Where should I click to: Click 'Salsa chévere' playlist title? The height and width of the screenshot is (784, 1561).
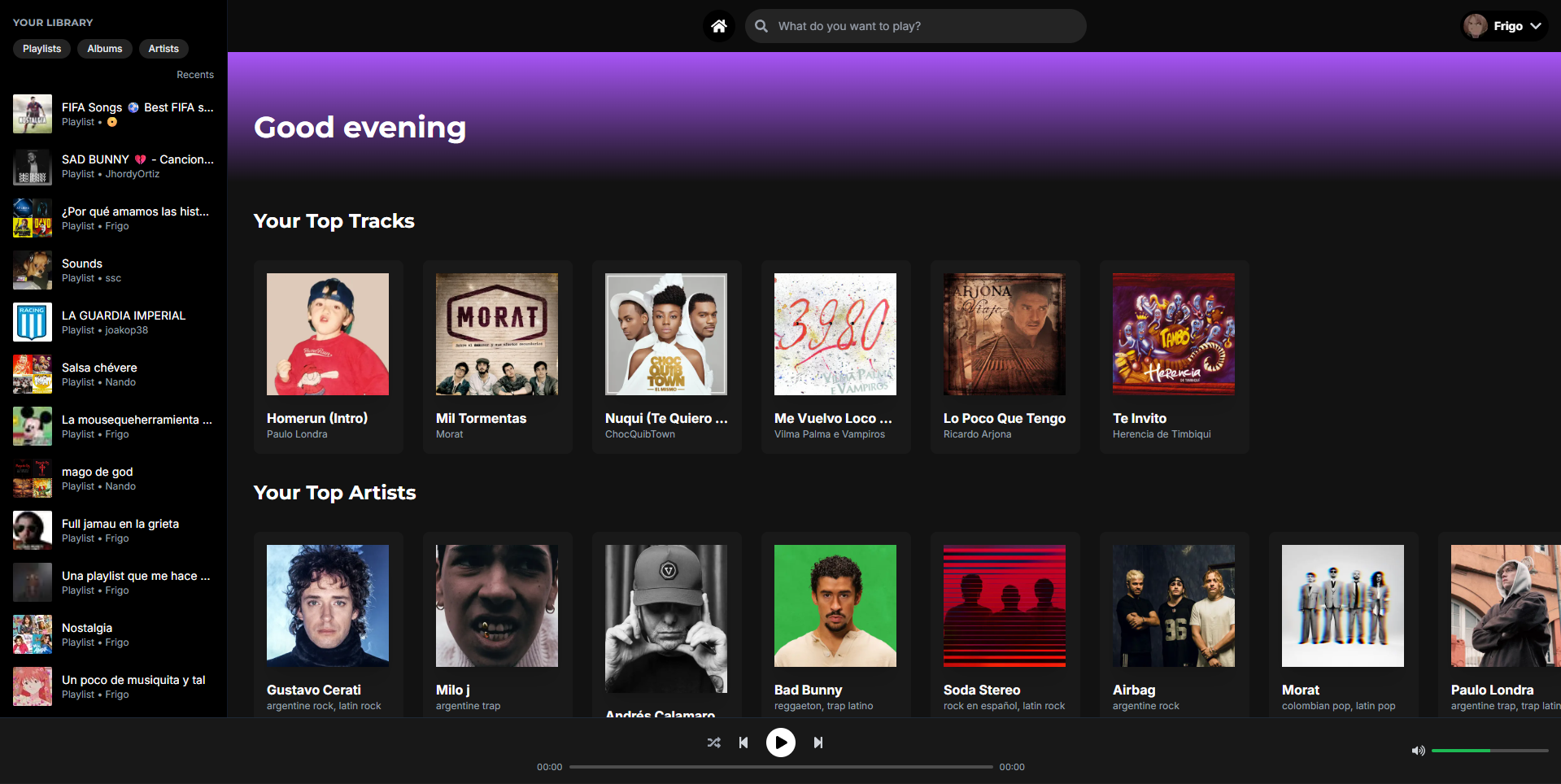click(99, 368)
